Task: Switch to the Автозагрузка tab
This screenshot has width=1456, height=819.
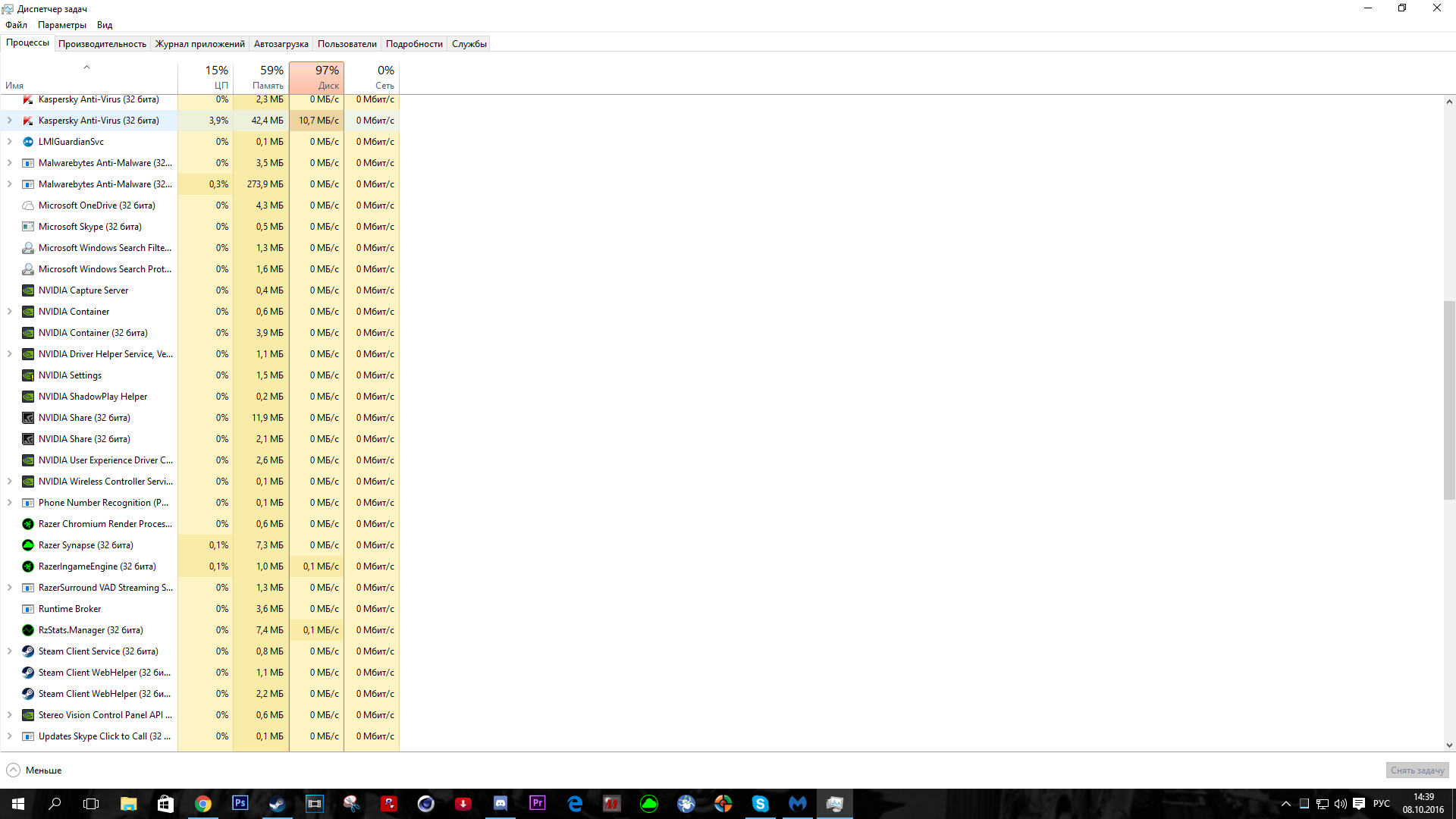Action: coord(281,44)
